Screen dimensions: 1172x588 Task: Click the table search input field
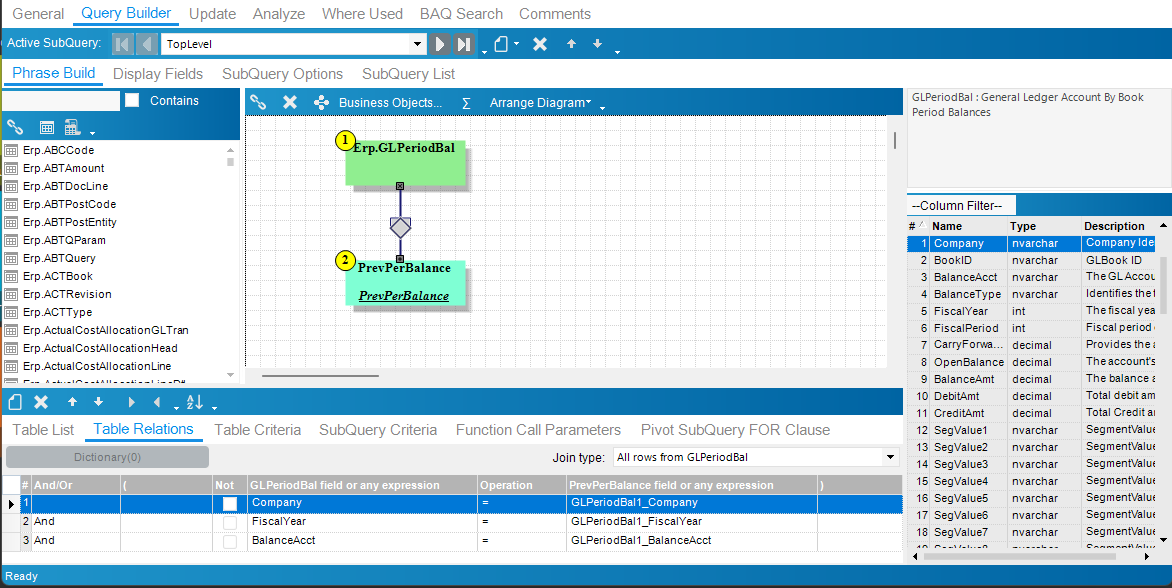tap(60, 101)
